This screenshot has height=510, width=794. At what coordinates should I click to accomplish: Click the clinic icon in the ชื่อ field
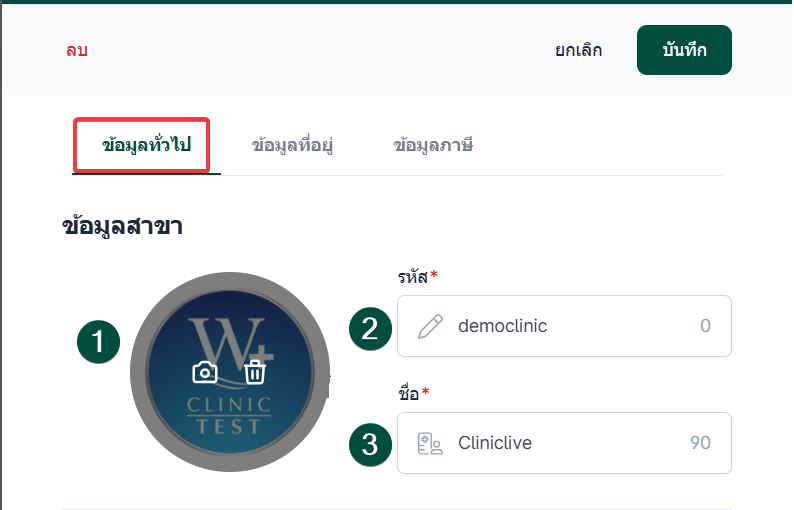tap(430, 443)
